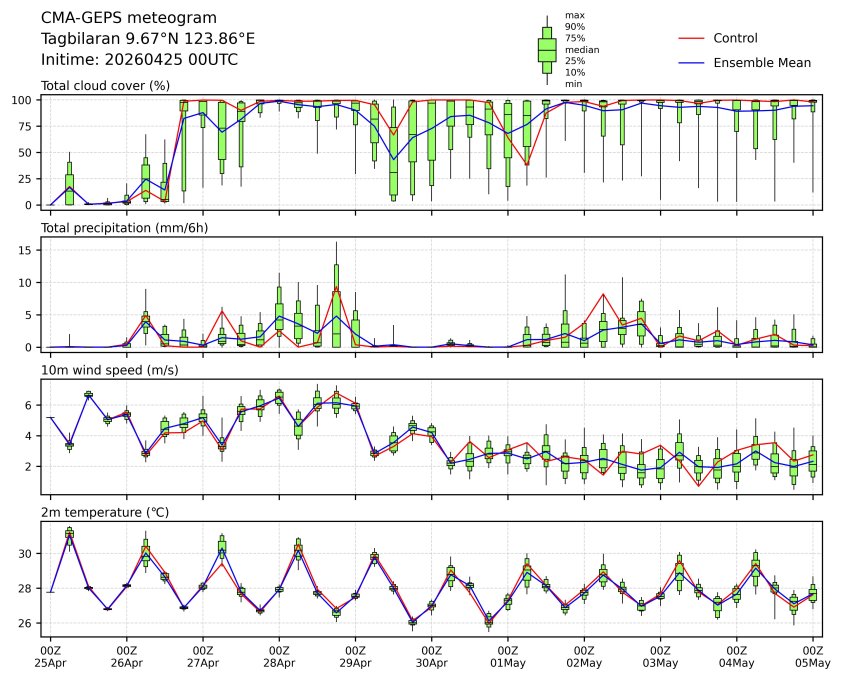This screenshot has width=842, height=680.
Task: Click the Tagbilaran location coordinates text
Action: click(x=147, y=38)
